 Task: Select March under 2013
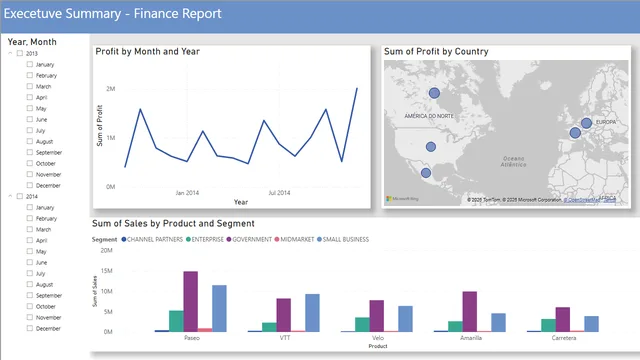[30, 87]
